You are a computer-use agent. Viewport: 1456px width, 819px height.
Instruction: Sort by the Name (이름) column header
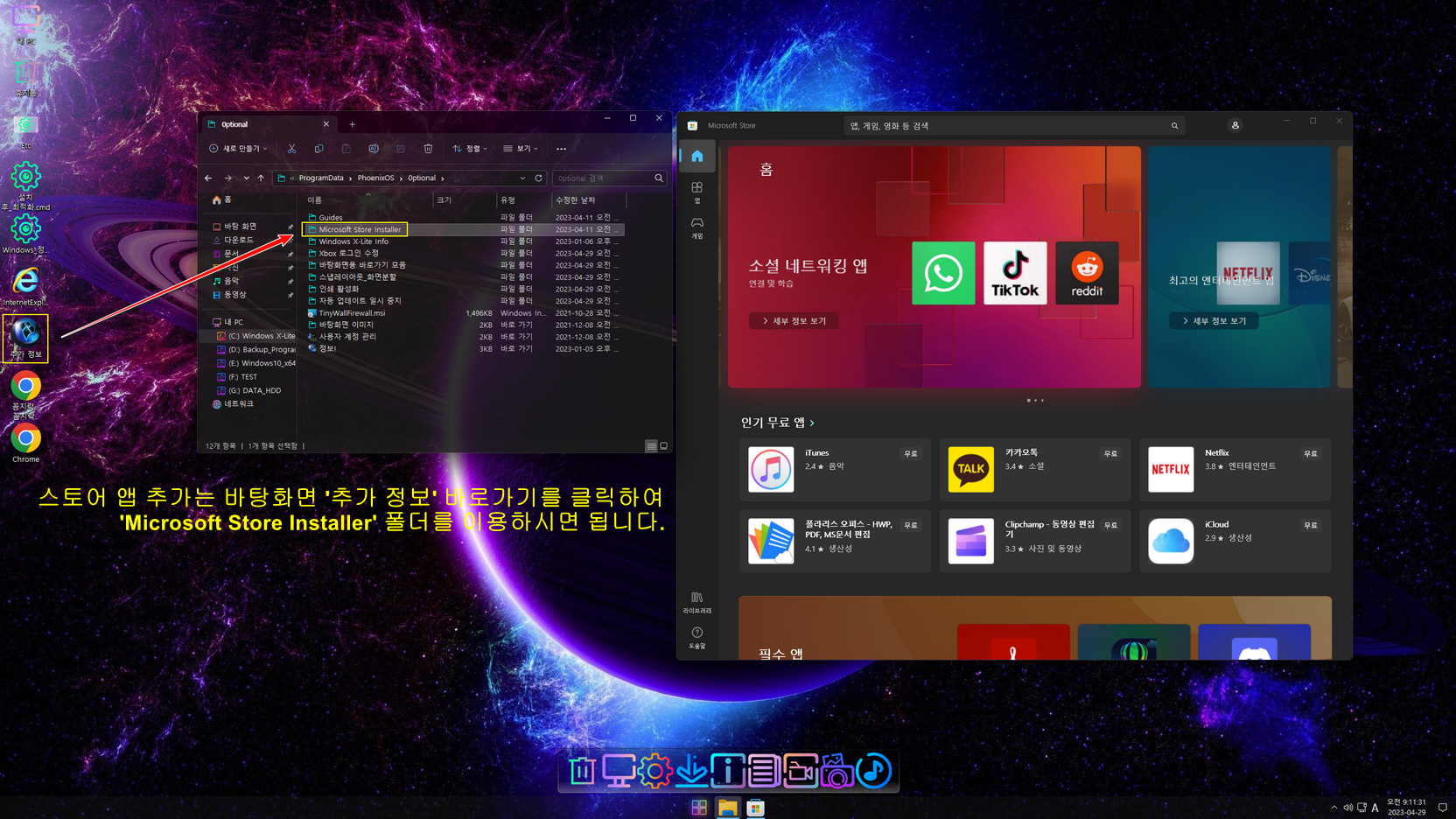coord(314,200)
